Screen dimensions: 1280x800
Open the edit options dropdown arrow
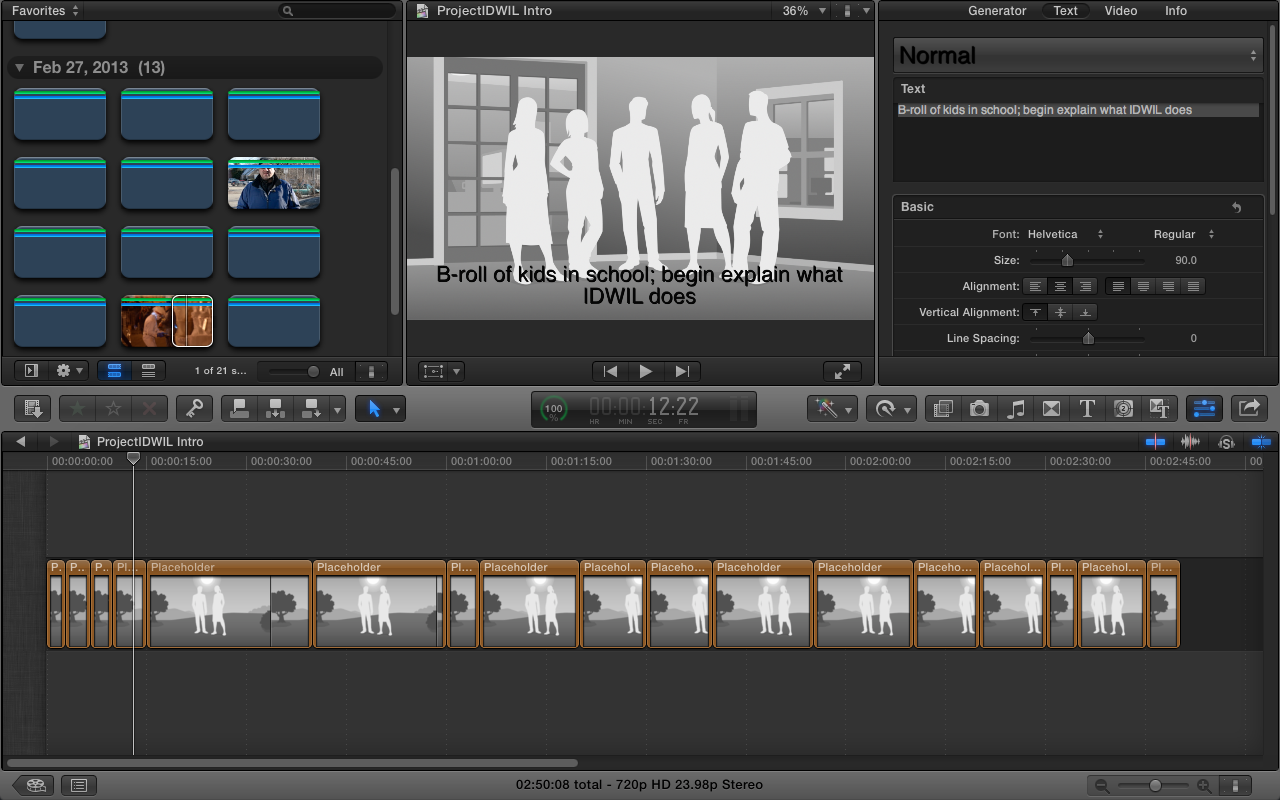[338, 408]
